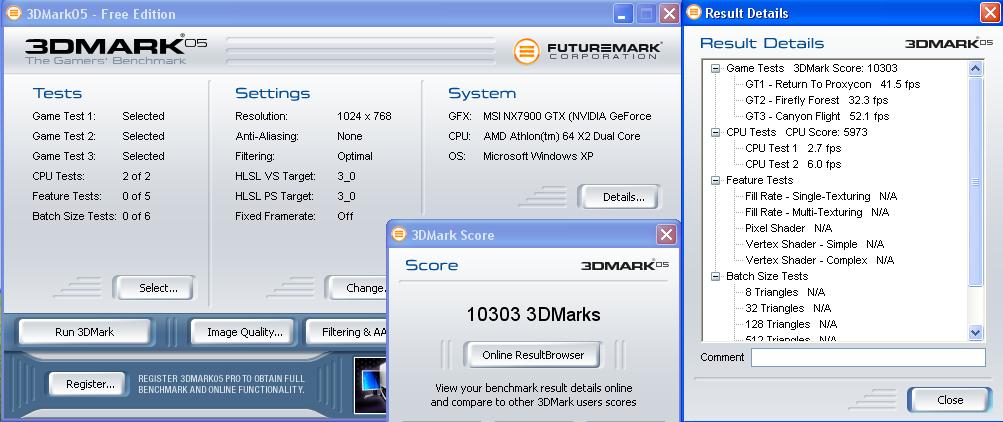Image resolution: width=1003 pixels, height=422 pixels.
Task: Open the system Details button
Action: 619,197
